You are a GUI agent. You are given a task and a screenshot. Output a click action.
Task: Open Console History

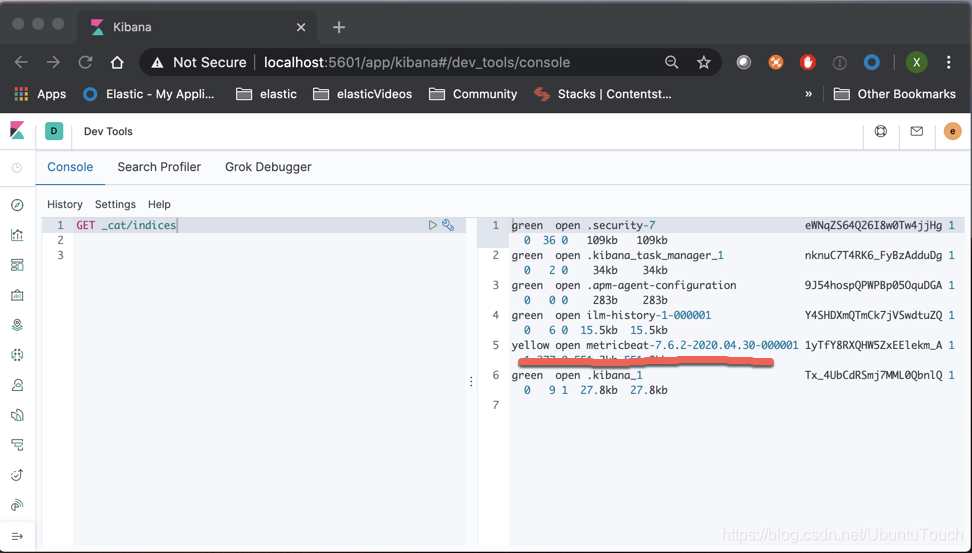[x=64, y=204]
